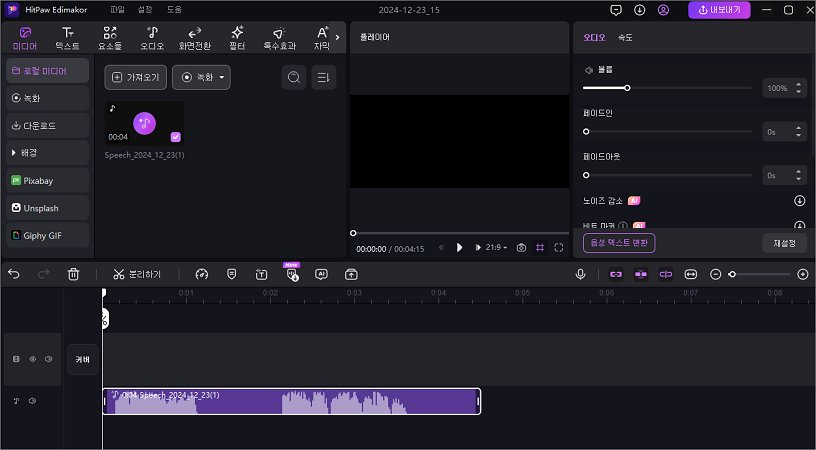The height and width of the screenshot is (450, 816).
Task: Open the 설정 menu
Action: pyautogui.click(x=145, y=10)
